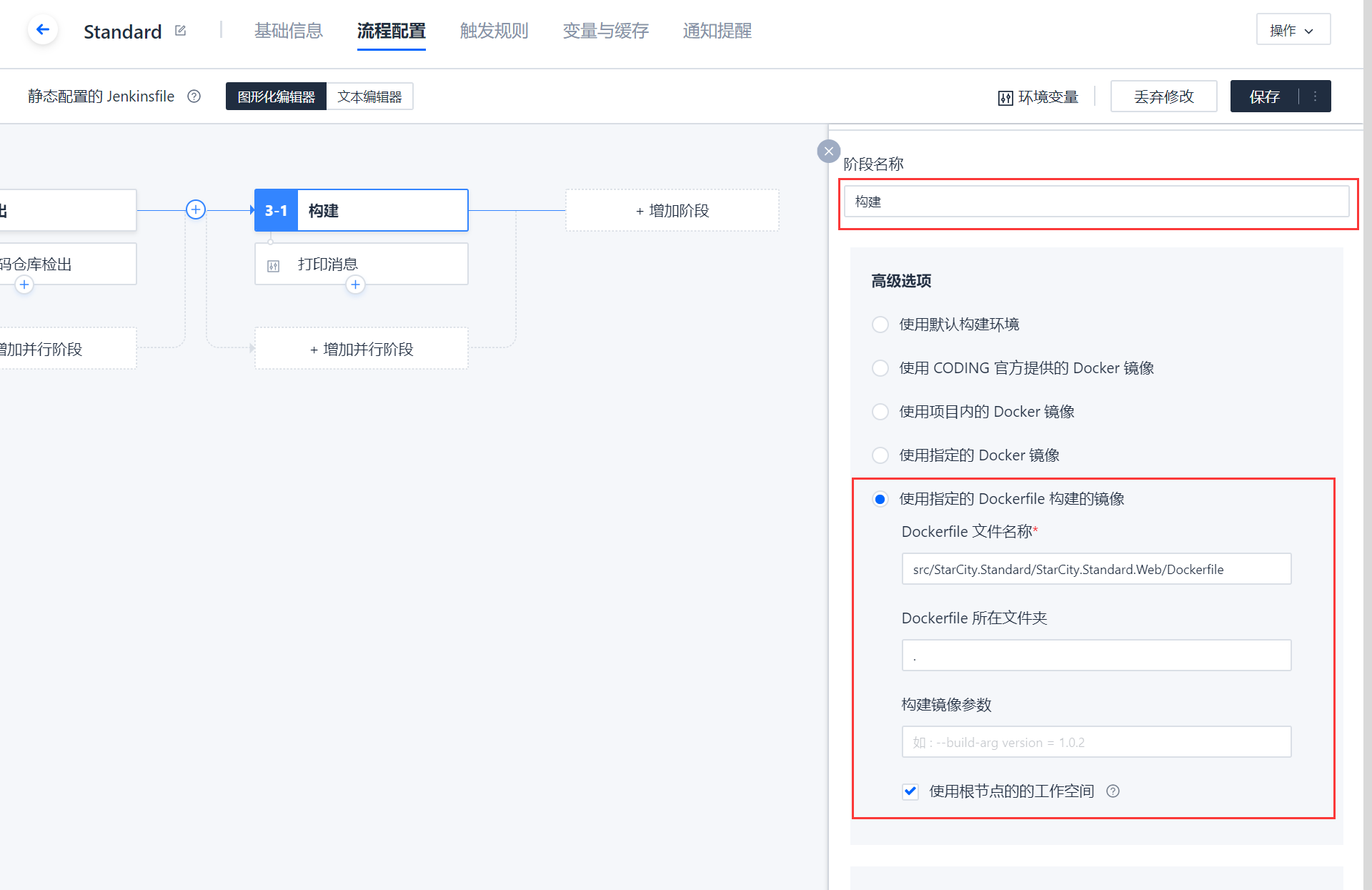Open the 操作 dropdown menu
The height and width of the screenshot is (890, 1372).
[1293, 30]
